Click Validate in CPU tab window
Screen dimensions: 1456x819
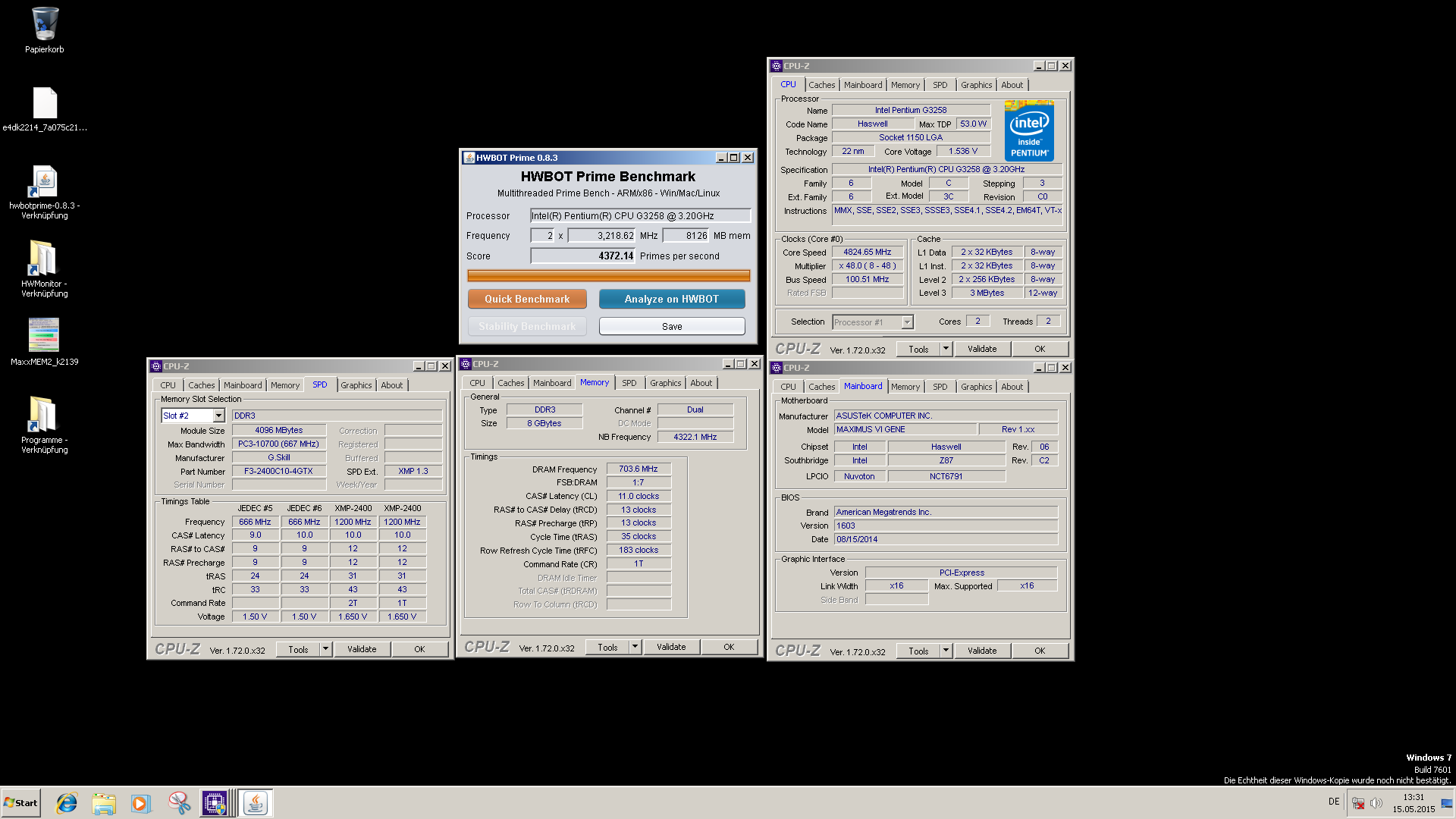point(982,349)
